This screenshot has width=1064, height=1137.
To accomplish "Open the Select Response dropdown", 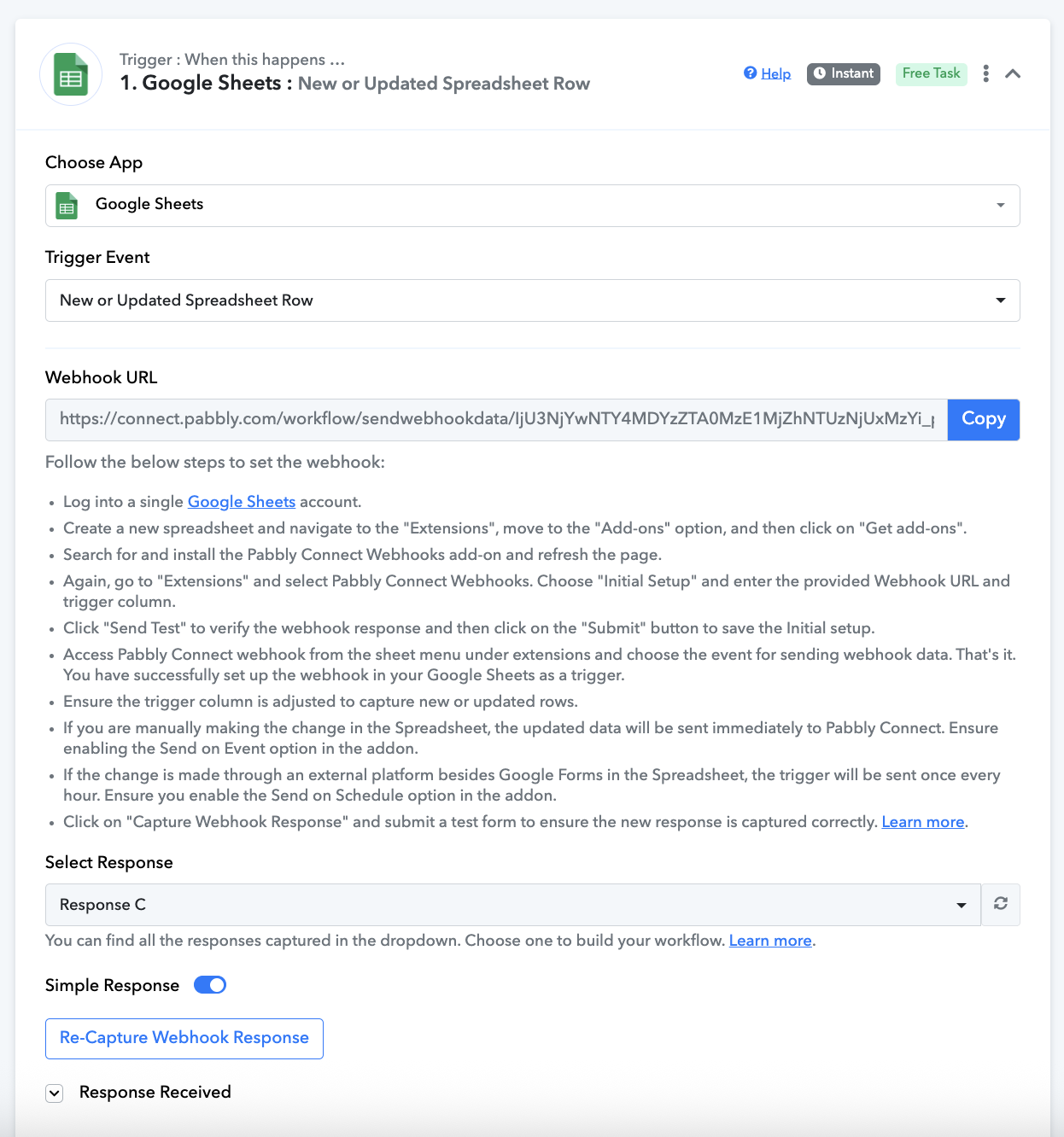I will tap(513, 905).
